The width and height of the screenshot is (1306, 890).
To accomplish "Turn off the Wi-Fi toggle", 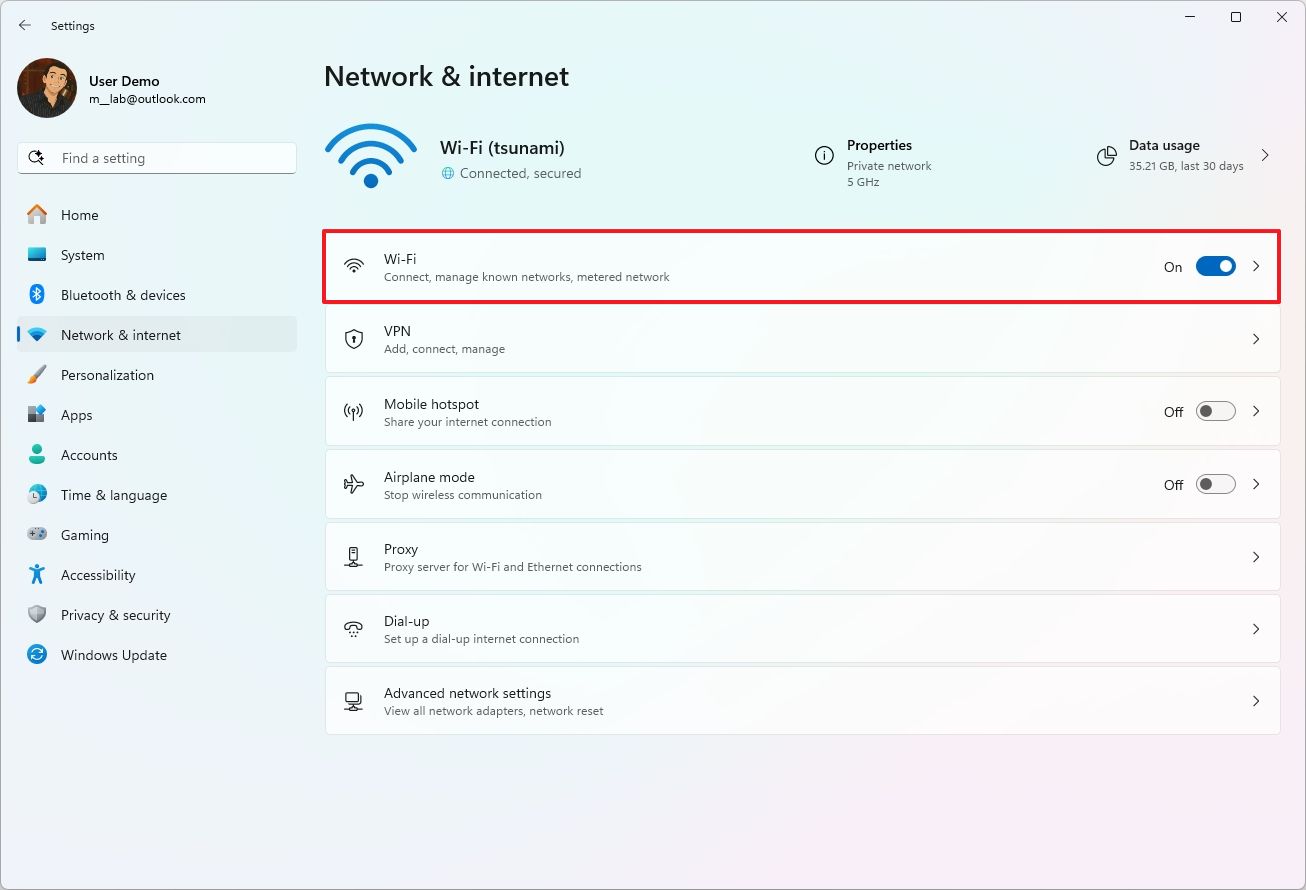I will pos(1215,265).
